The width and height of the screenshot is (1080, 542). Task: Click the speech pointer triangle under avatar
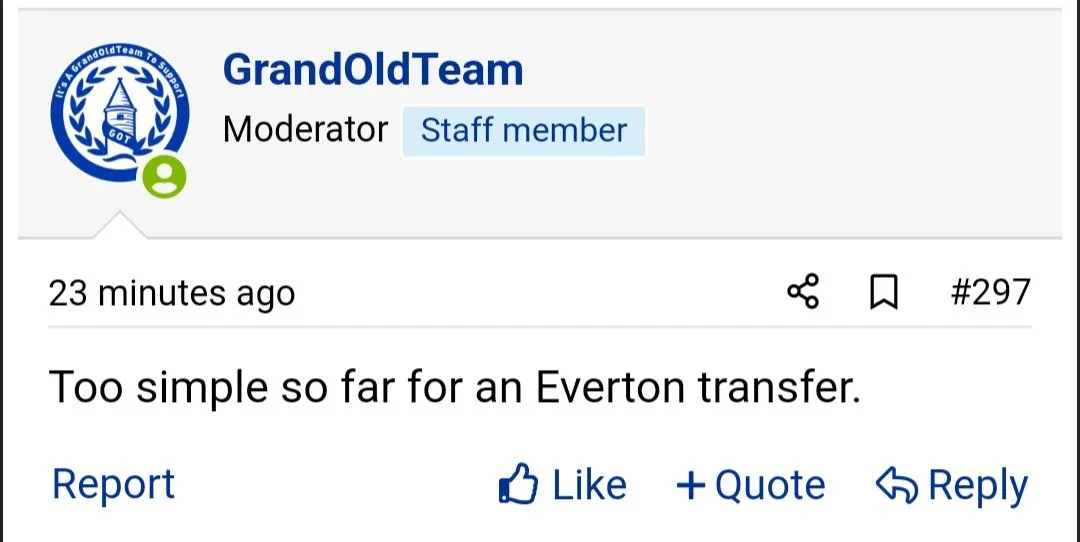(120, 226)
